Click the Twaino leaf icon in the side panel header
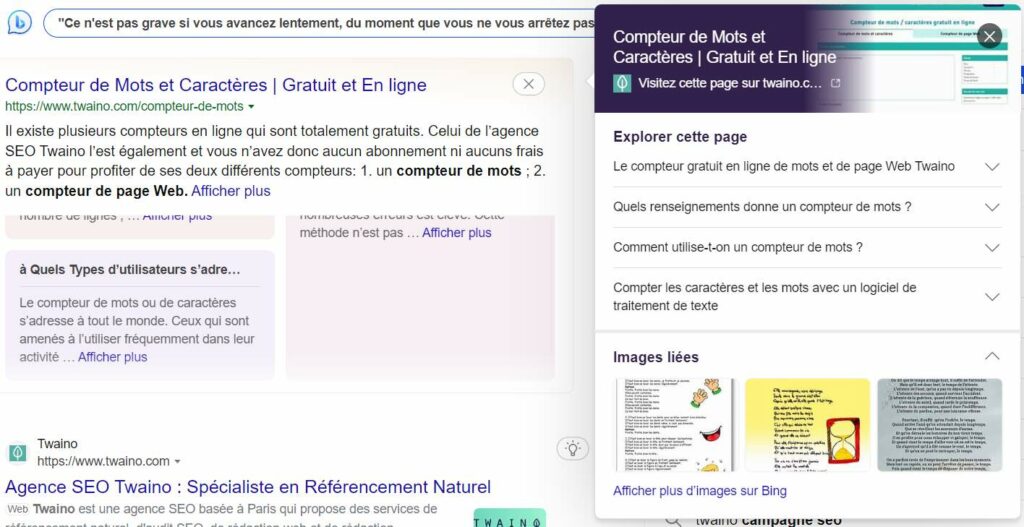The image size is (1024, 527). (622, 83)
